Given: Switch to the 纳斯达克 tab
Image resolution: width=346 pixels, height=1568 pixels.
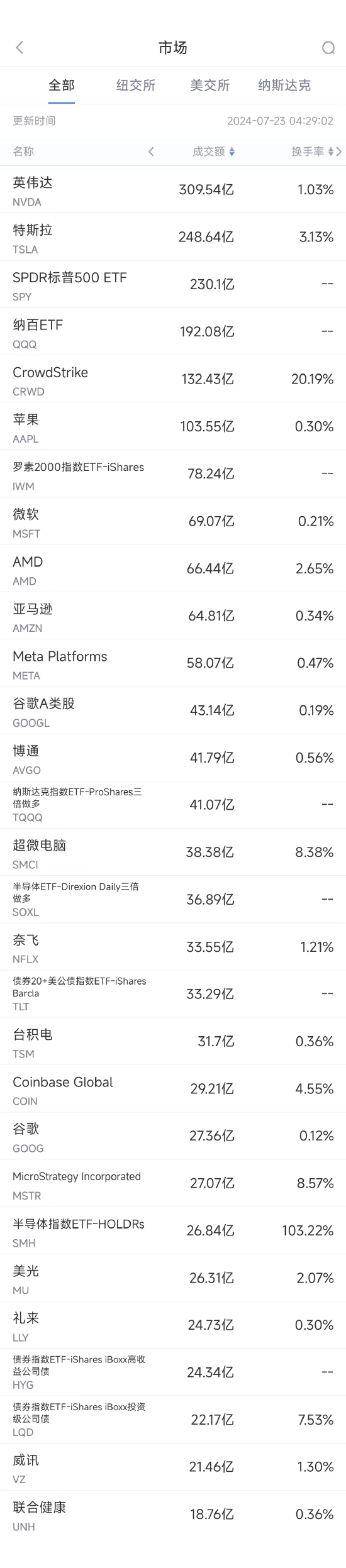Looking at the screenshot, I should 284,86.
